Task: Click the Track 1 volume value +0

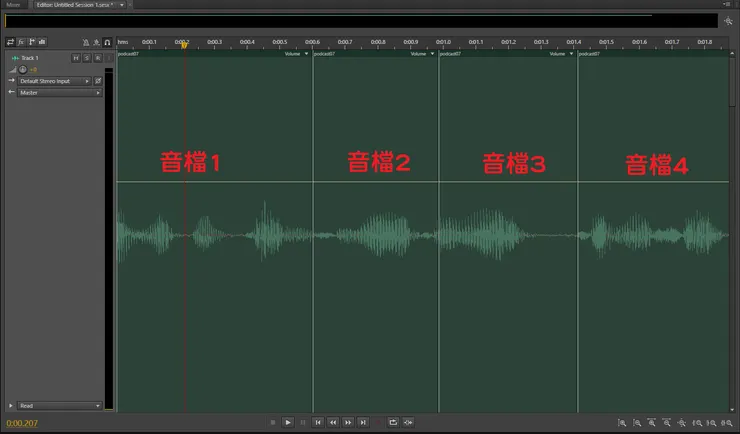Action: [x=34, y=70]
